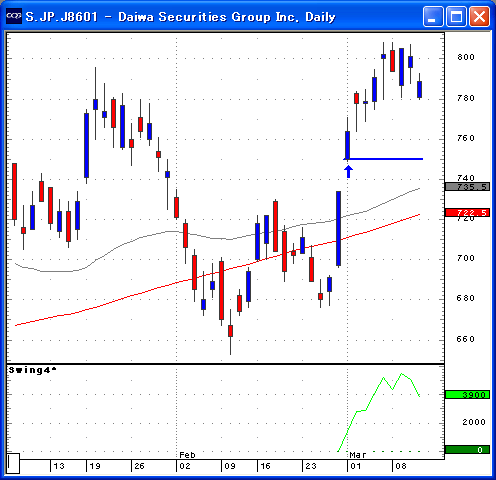Click the gray 735.5 price marker

(467, 187)
